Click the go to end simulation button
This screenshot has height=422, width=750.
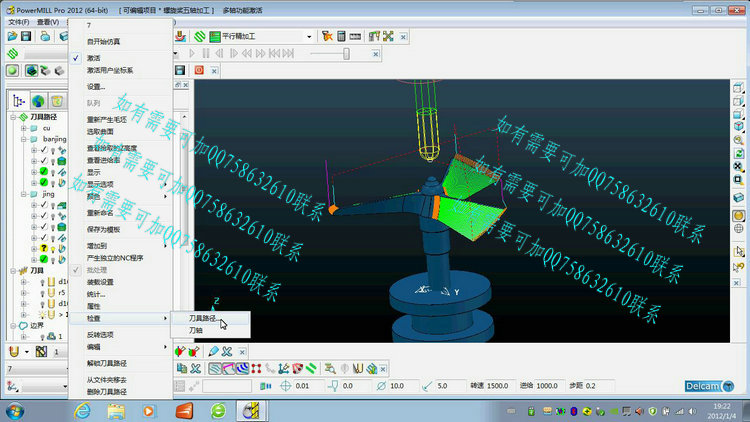coord(288,54)
